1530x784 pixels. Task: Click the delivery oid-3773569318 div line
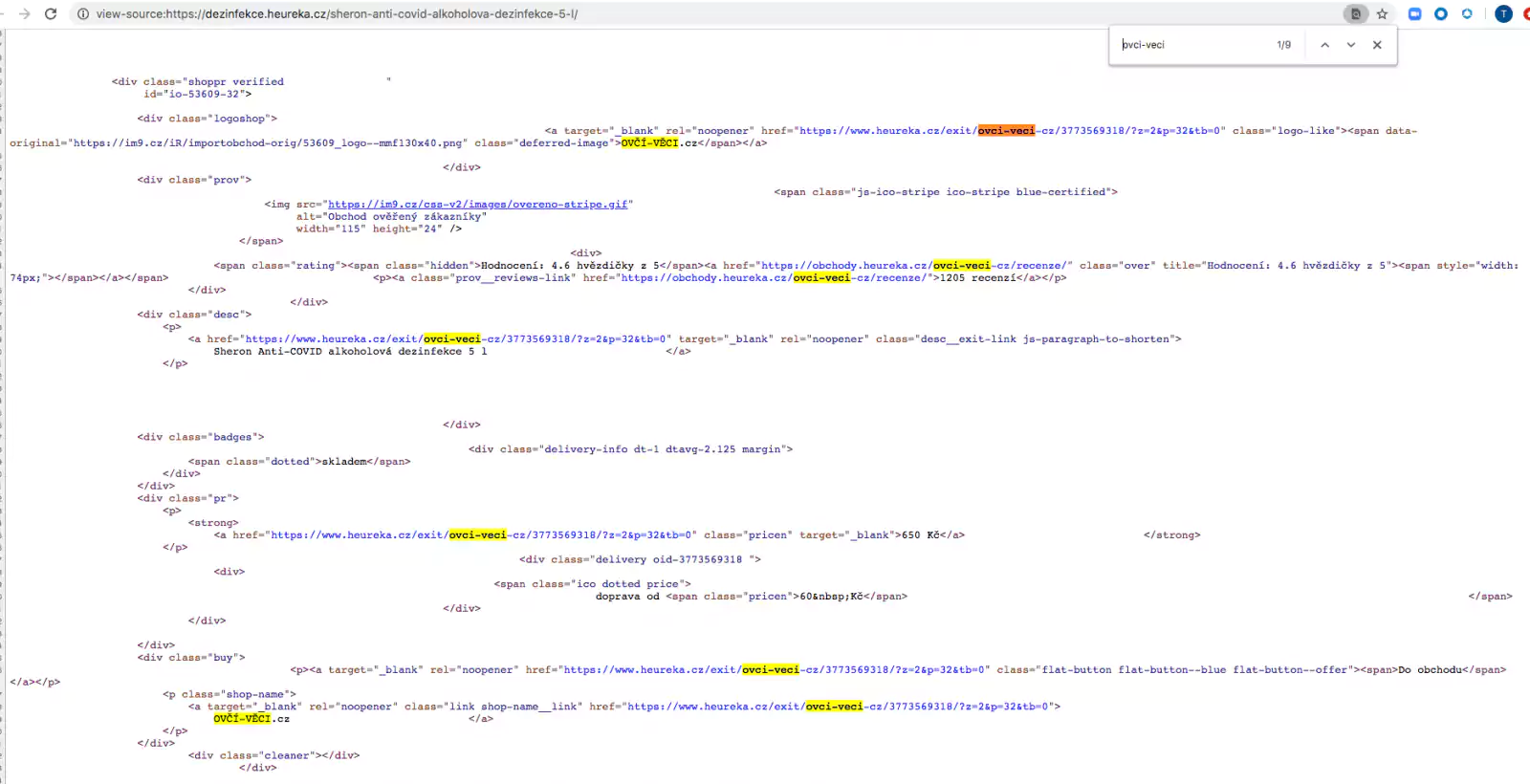(640, 560)
